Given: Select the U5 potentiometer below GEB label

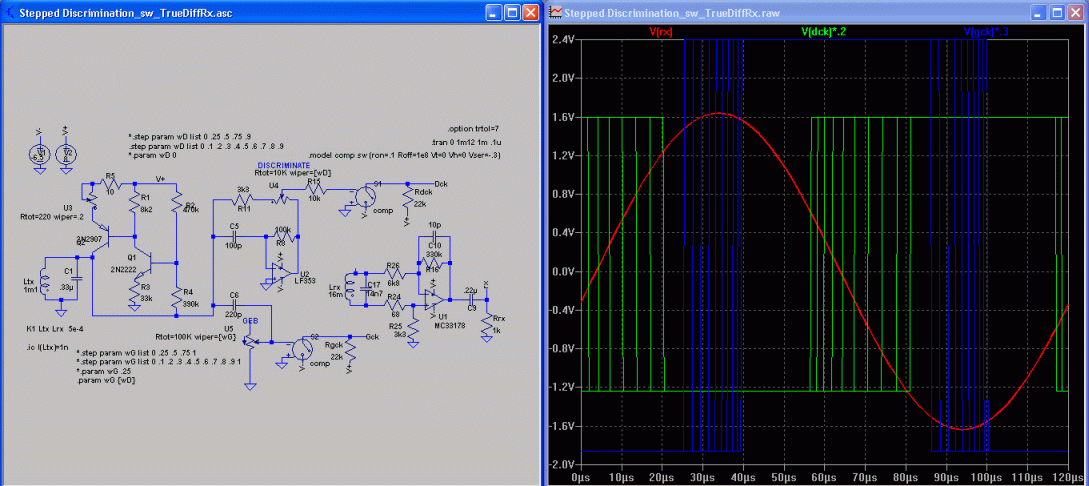Looking at the screenshot, I should pos(252,339).
